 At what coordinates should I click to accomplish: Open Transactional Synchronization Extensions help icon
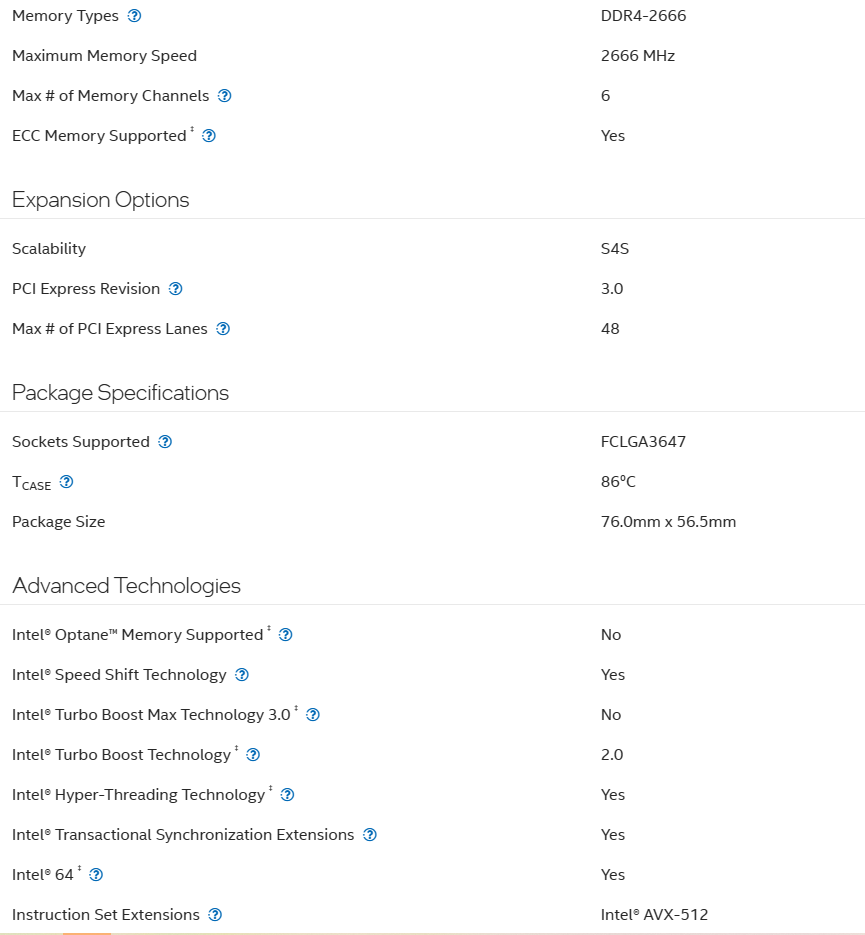pos(370,835)
